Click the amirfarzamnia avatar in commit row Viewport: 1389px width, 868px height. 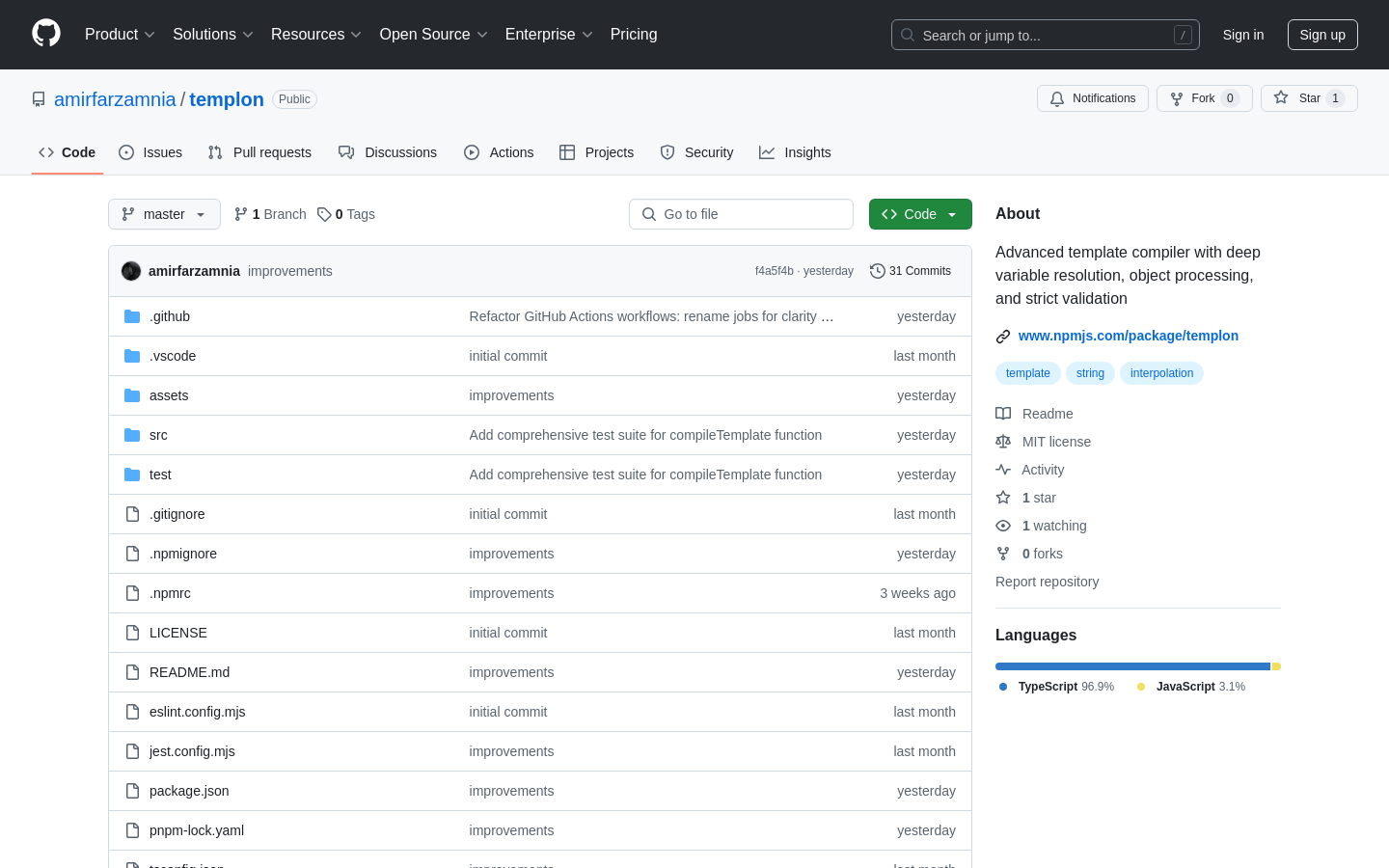pos(131,271)
